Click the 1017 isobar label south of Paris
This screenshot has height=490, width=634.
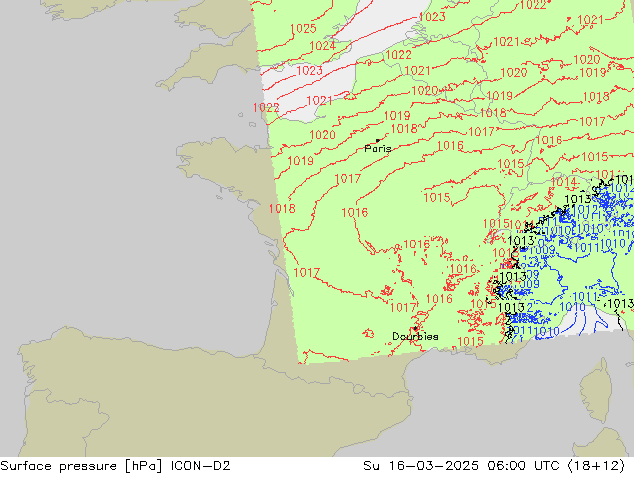(348, 178)
